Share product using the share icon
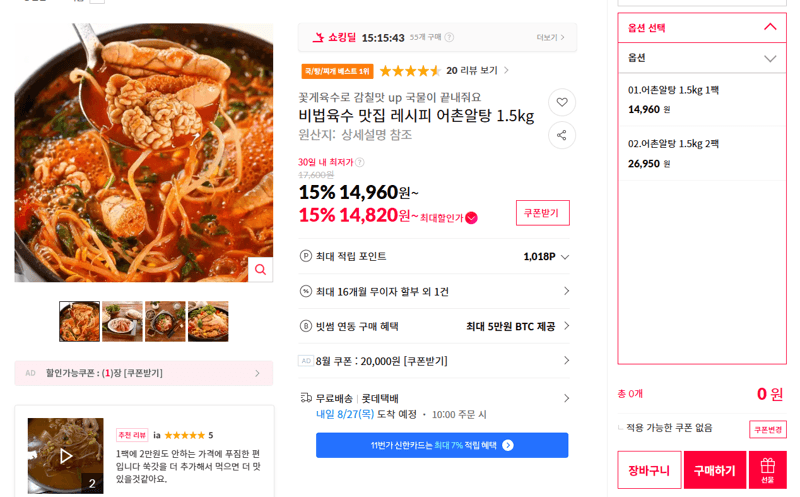800x497 pixels. point(562,135)
